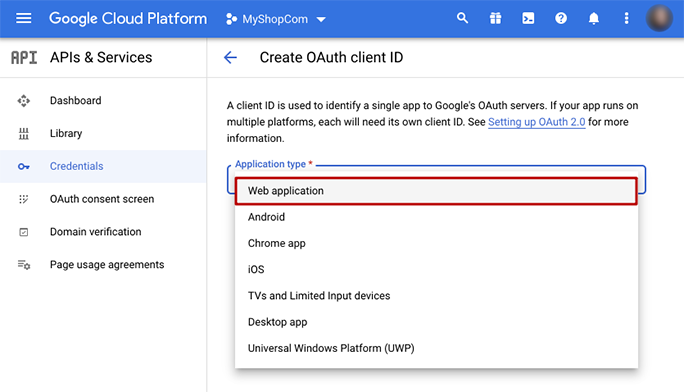Screen dimensions: 684x392
Task: Choose Universal Windows Platform (UWP) option
Action: click(x=436, y=348)
